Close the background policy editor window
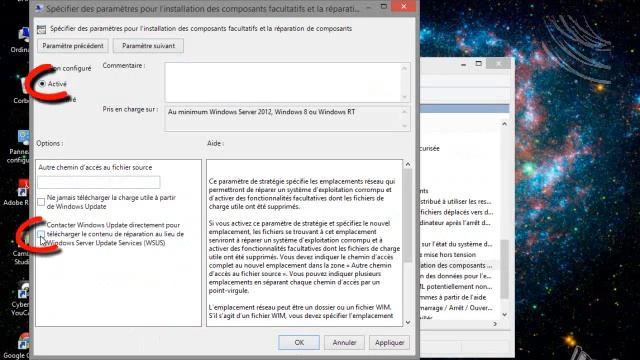 pyautogui.click(x=498, y=64)
